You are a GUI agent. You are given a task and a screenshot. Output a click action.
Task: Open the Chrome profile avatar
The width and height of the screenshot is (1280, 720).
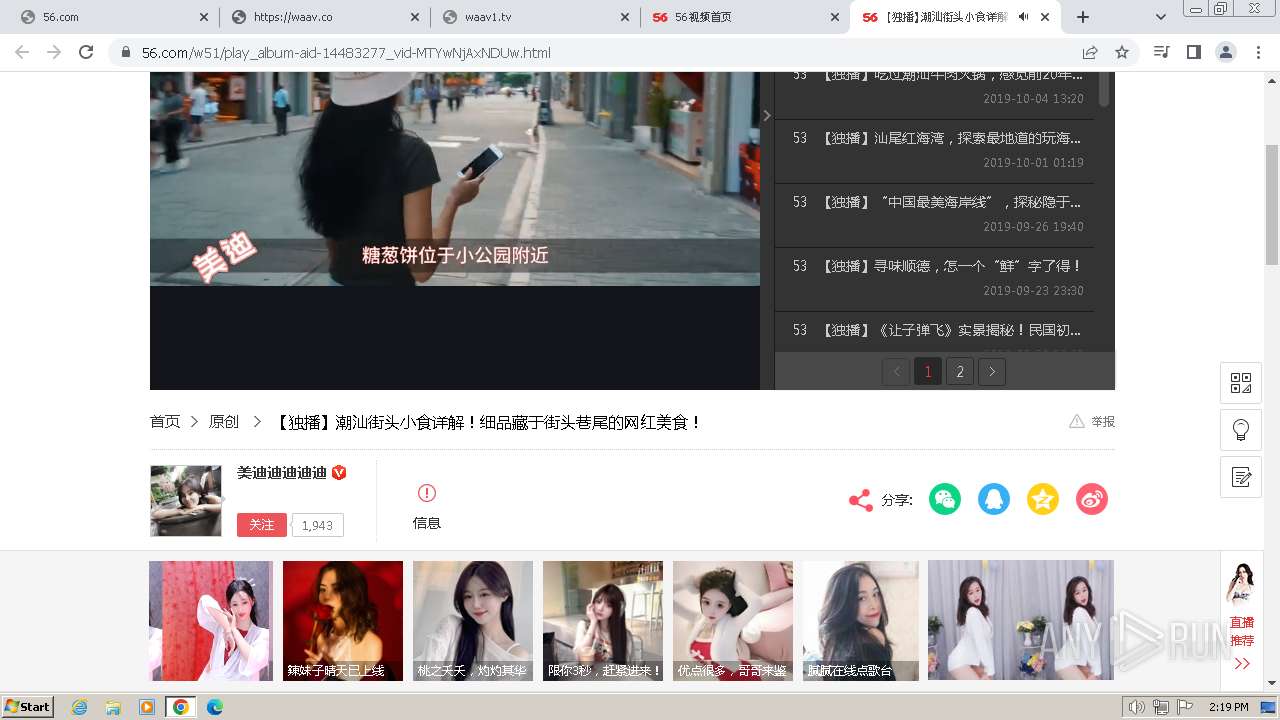[1225, 52]
